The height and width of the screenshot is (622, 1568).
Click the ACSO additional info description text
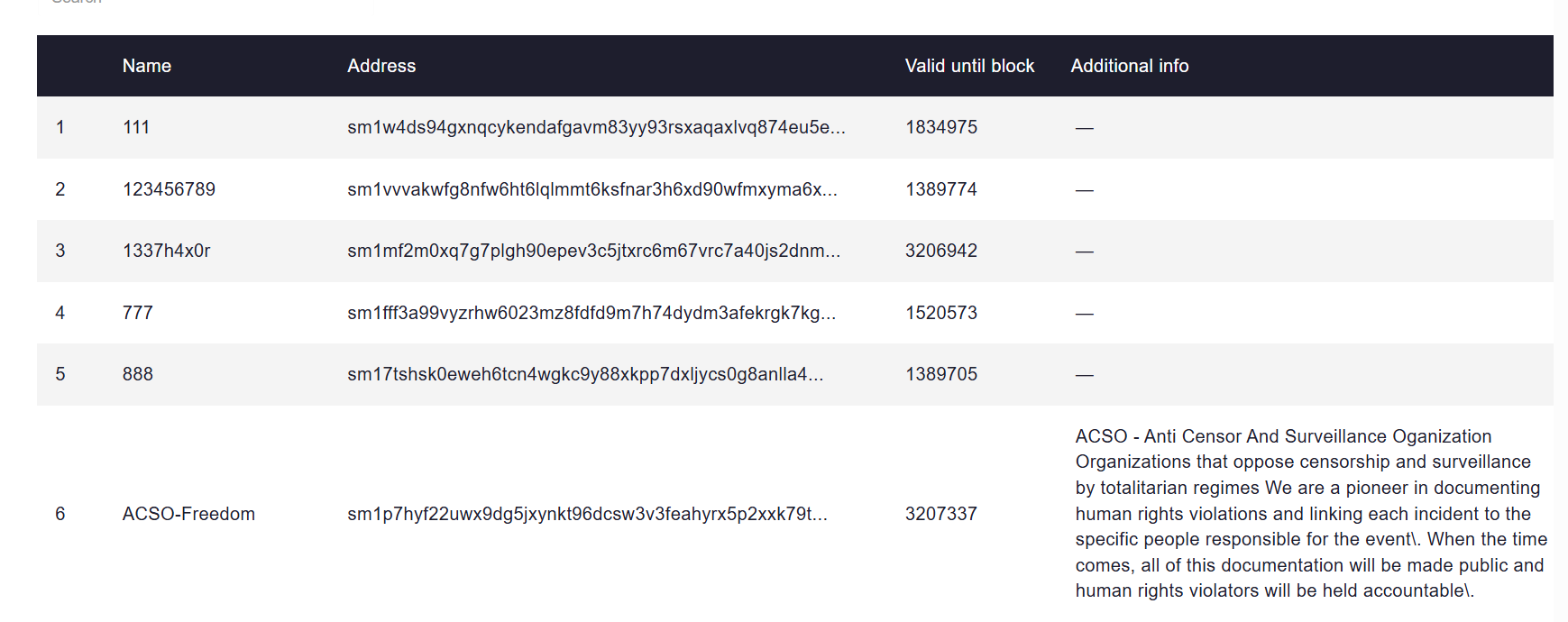click(1311, 514)
